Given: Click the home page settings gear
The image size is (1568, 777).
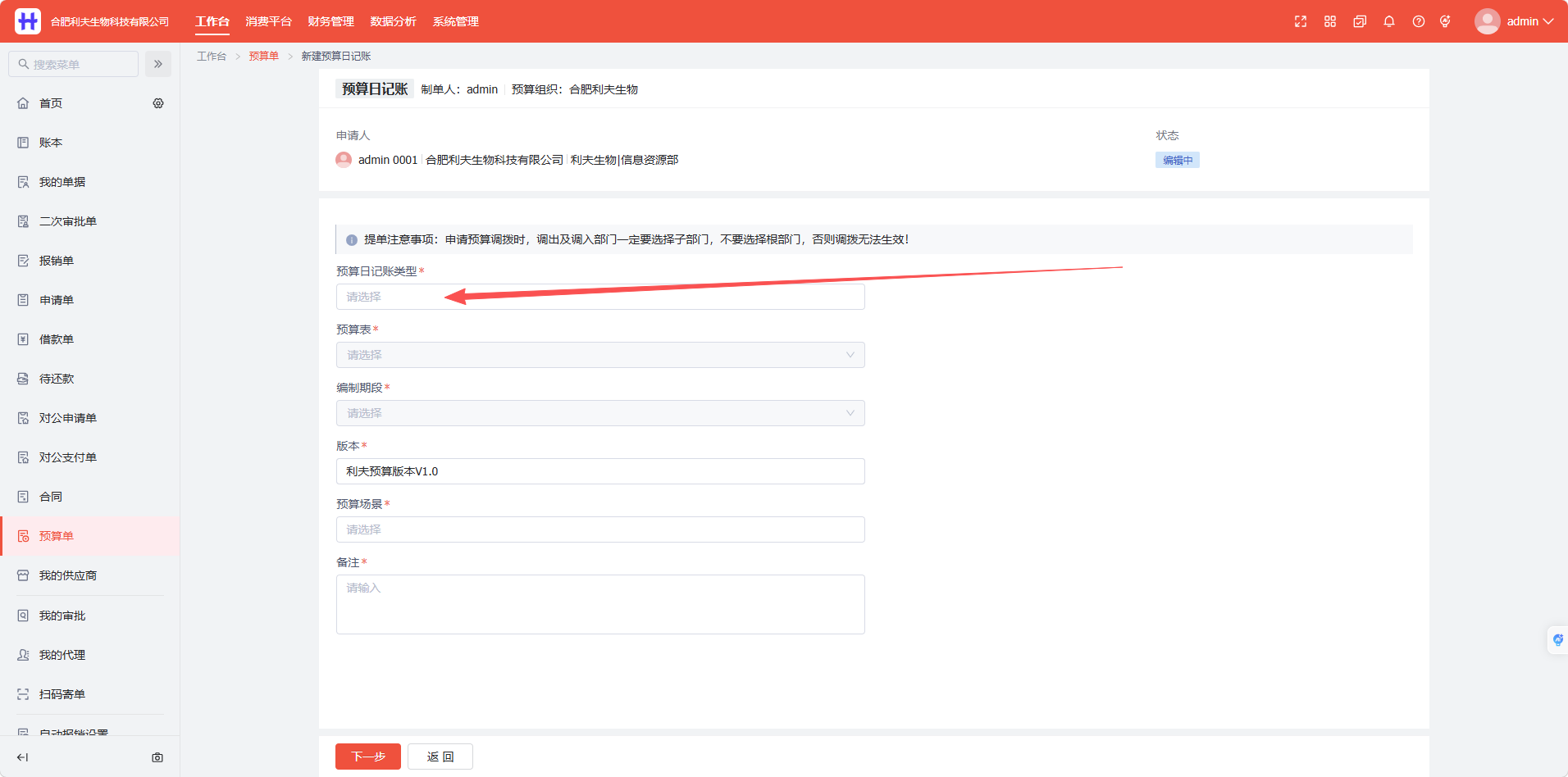Looking at the screenshot, I should pos(158,103).
